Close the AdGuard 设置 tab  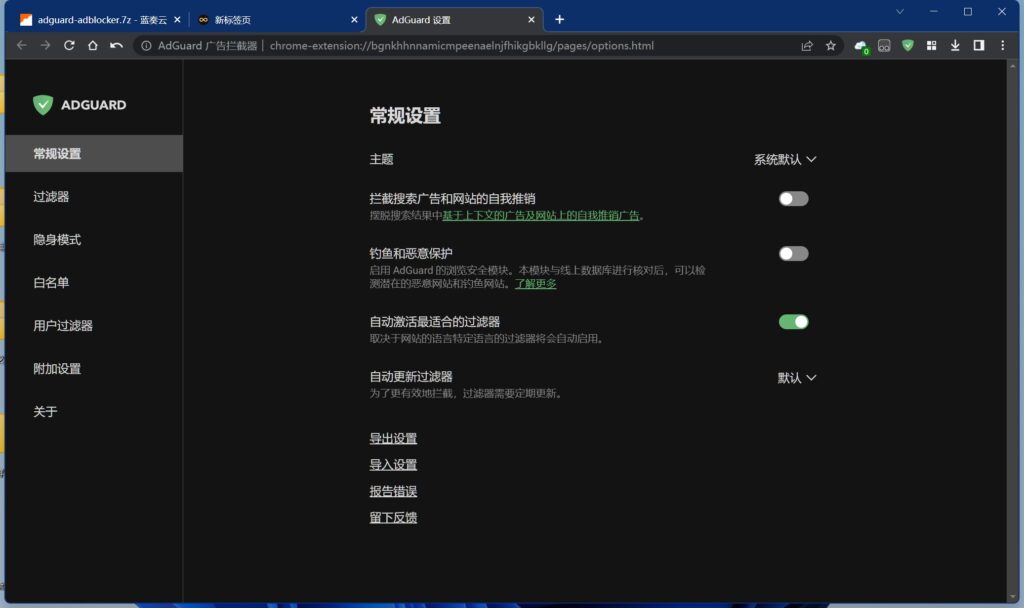tap(531, 20)
